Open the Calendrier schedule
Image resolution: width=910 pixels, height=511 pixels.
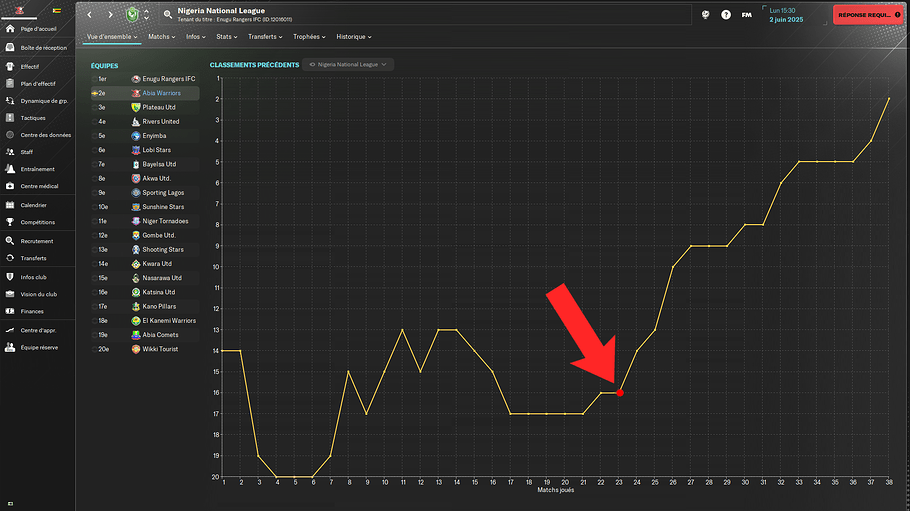[33, 205]
